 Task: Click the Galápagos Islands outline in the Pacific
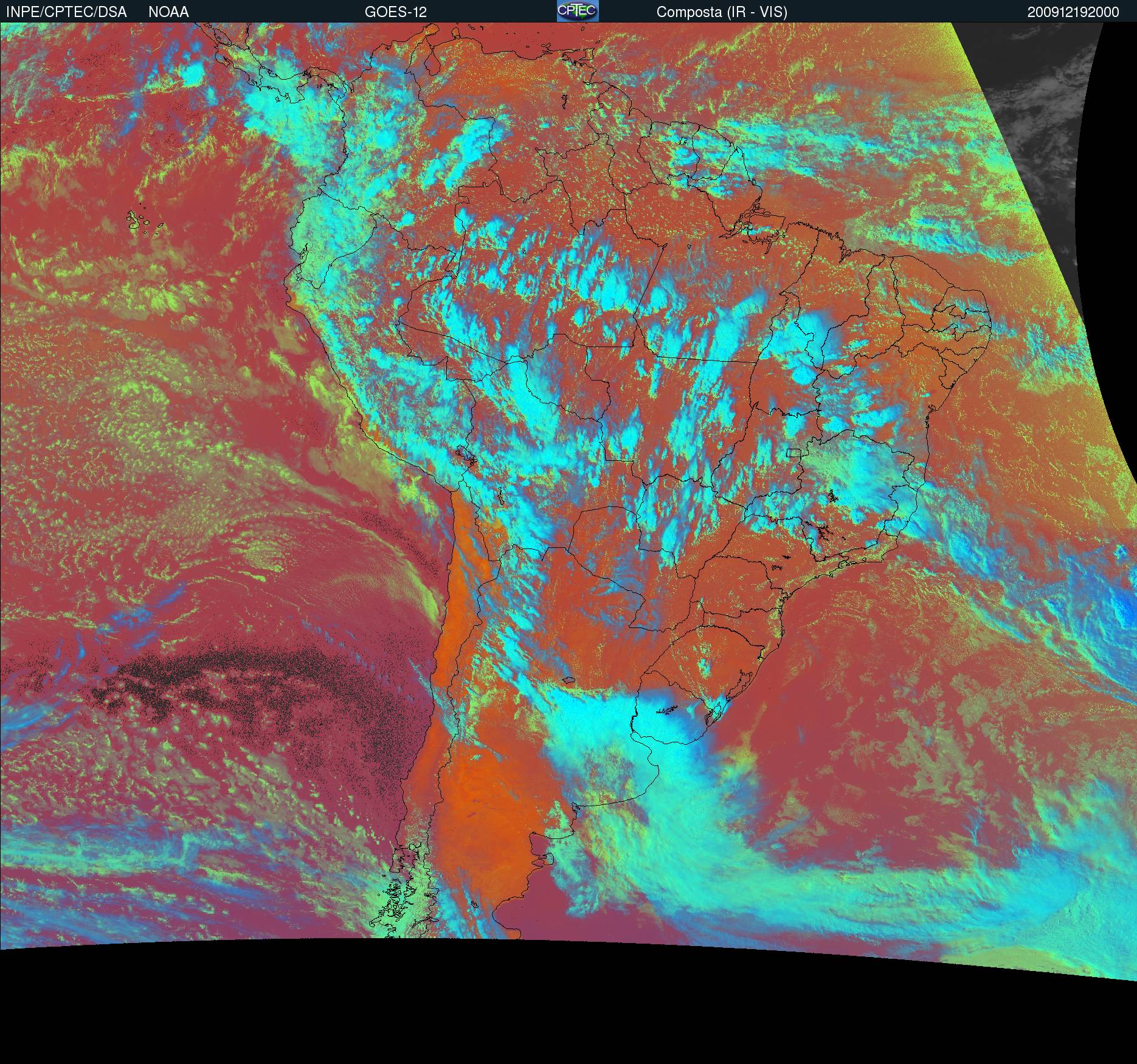click(141, 219)
